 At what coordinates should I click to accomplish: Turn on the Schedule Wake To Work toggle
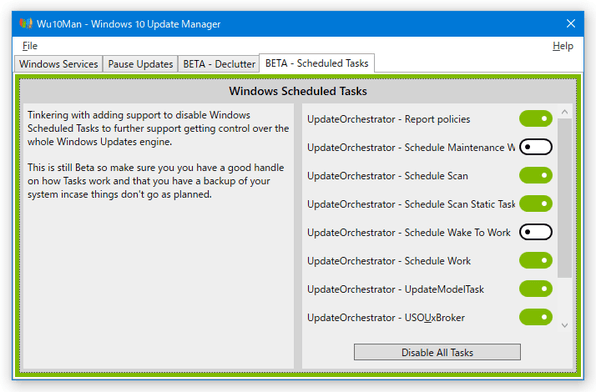point(536,232)
